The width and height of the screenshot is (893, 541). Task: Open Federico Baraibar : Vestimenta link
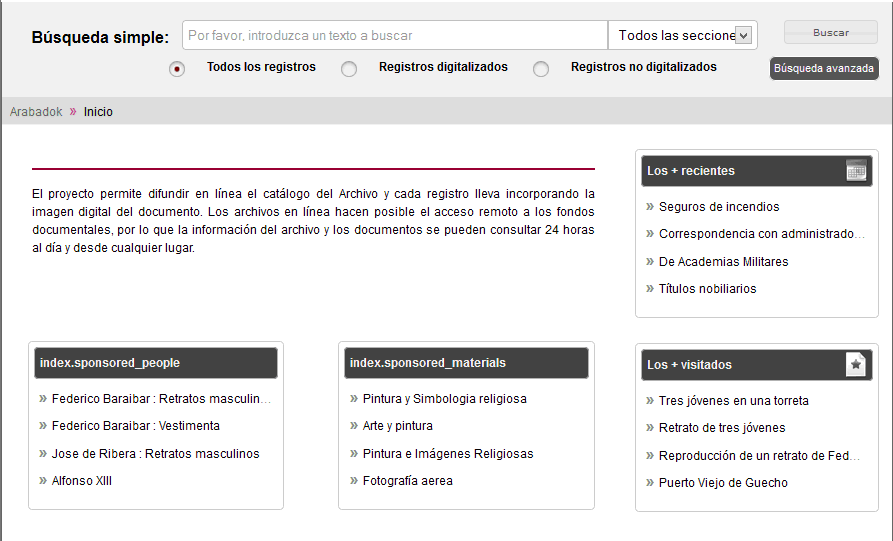[135, 426]
